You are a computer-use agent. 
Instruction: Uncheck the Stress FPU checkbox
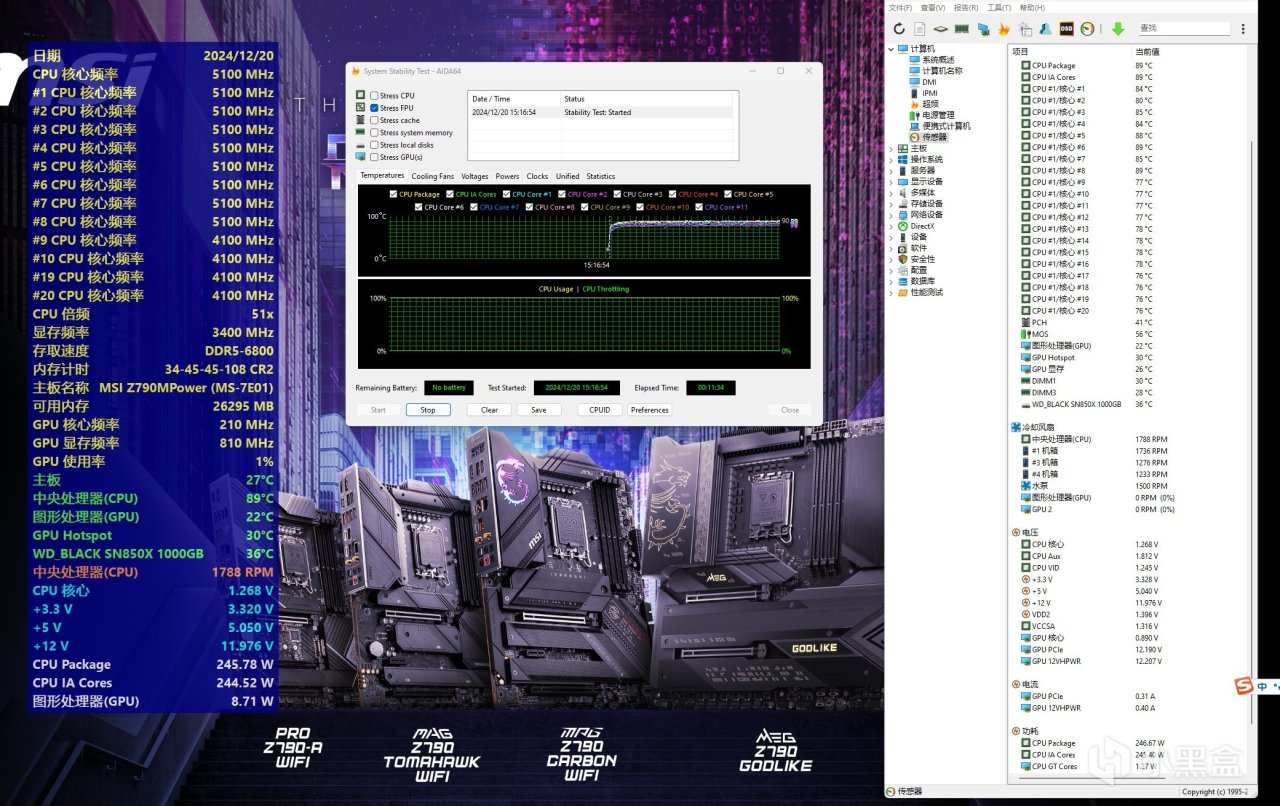click(x=374, y=108)
